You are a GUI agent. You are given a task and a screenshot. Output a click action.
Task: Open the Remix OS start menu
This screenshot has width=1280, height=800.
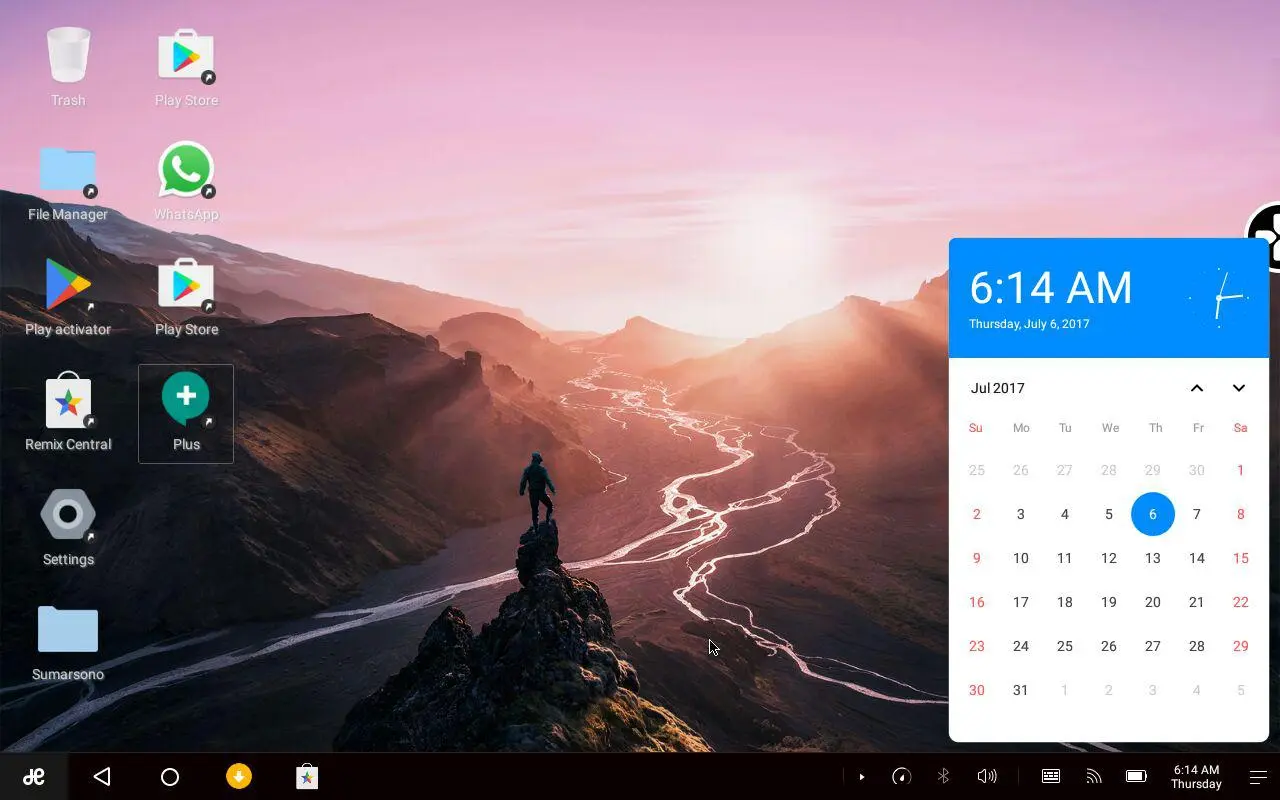(x=33, y=776)
